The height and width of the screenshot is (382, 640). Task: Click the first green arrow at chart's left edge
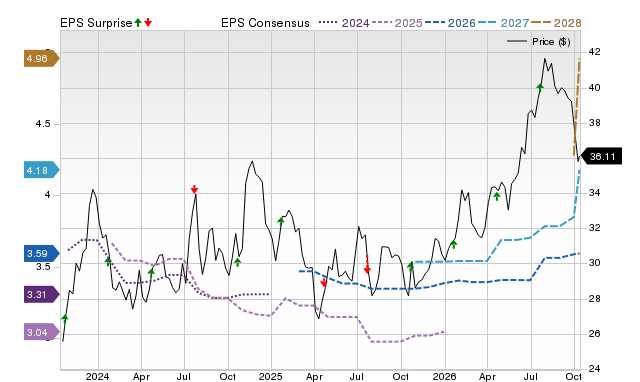(64, 319)
